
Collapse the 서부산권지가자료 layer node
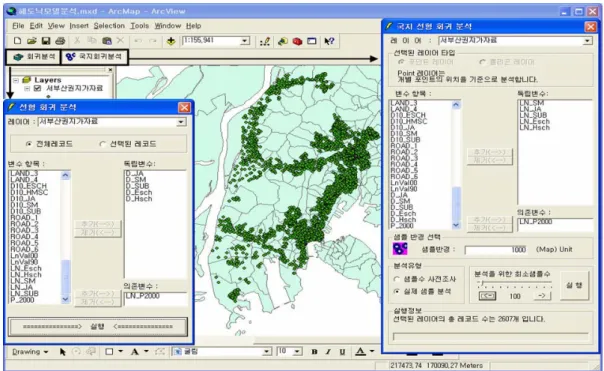[27, 88]
